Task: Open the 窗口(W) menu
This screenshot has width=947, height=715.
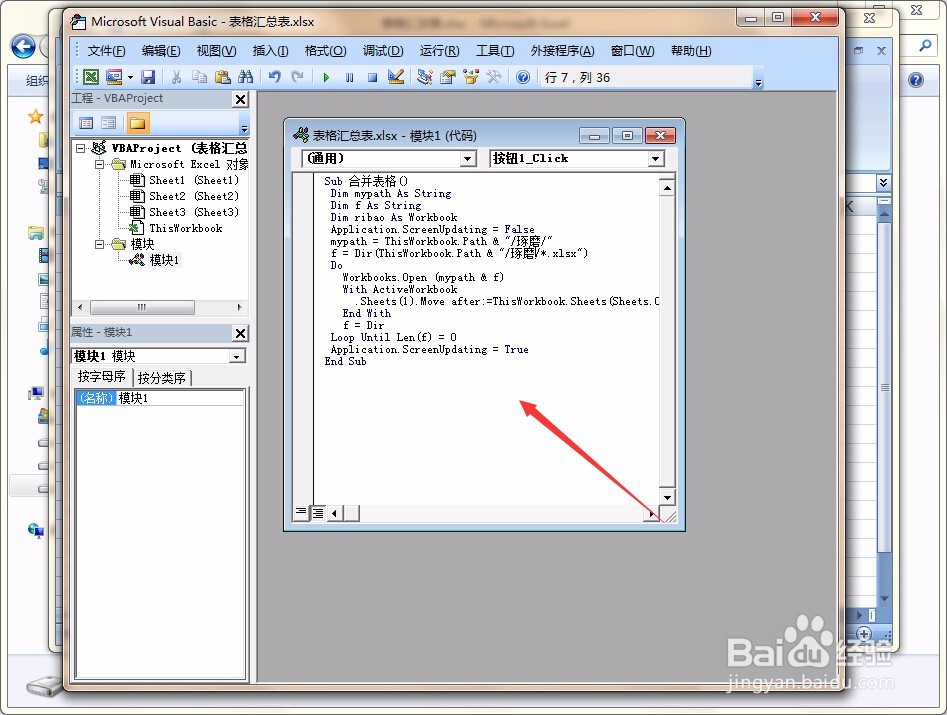Action: click(632, 51)
